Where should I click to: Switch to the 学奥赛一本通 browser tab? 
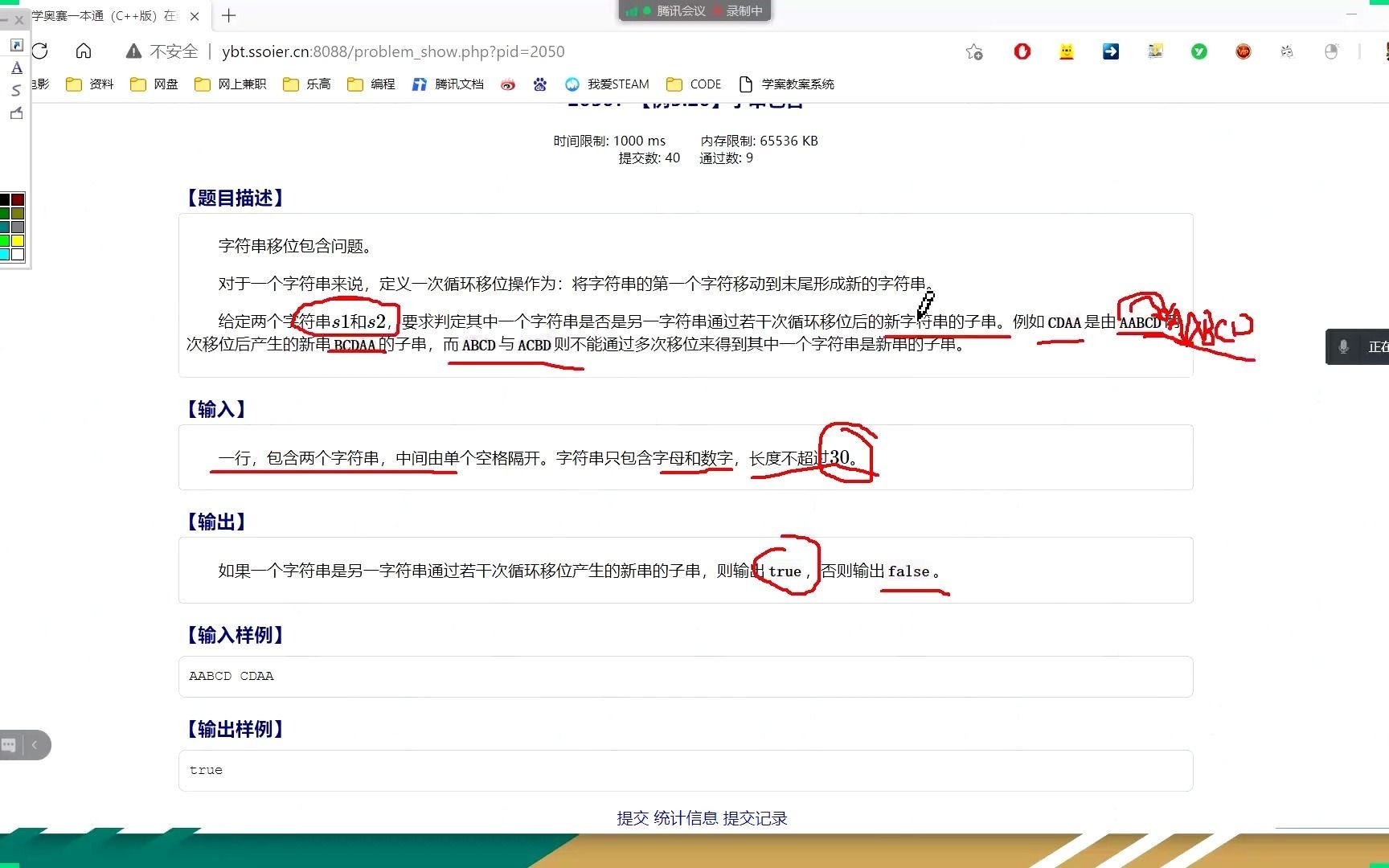point(96,16)
